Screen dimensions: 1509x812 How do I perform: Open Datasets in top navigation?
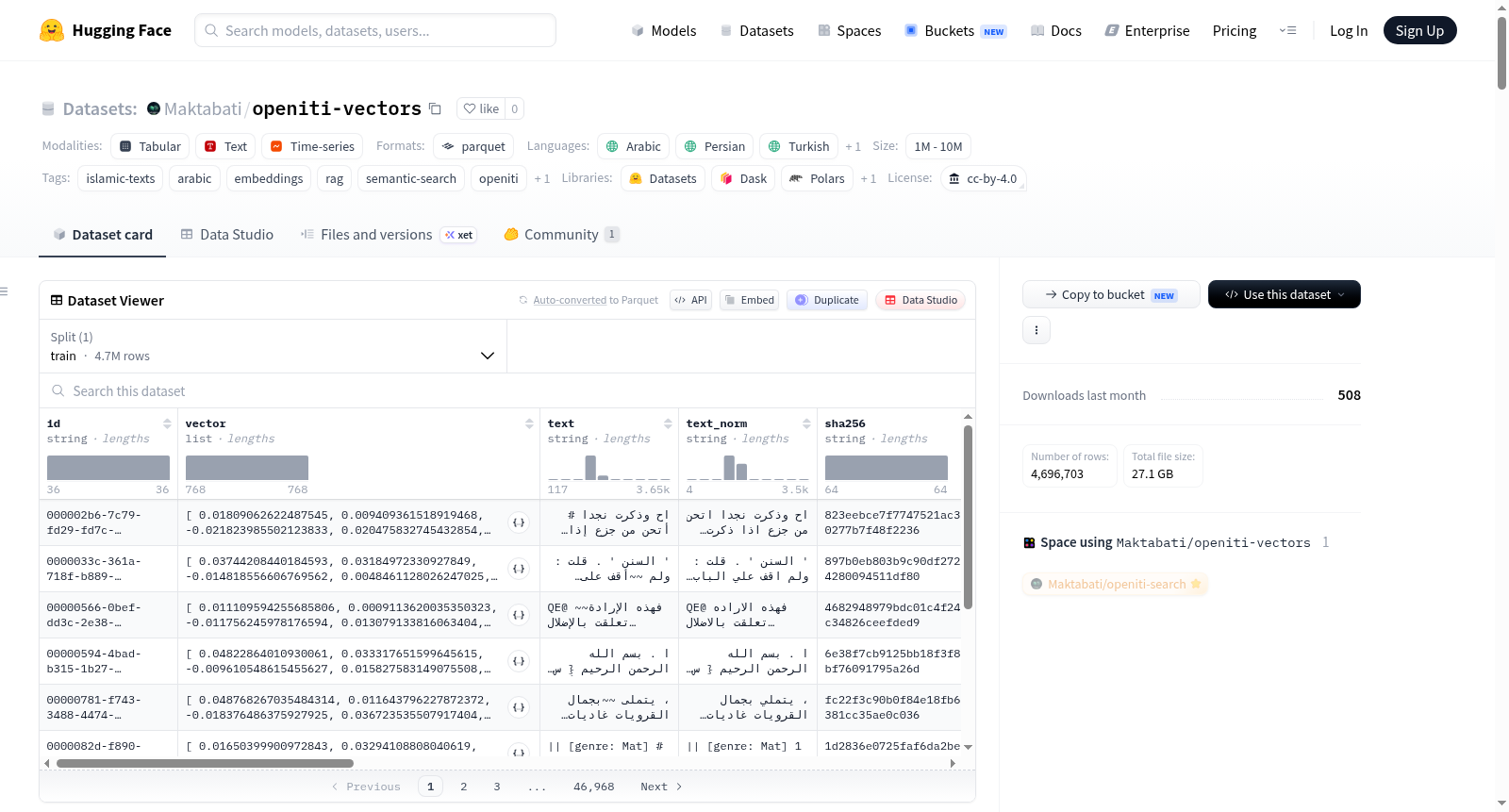click(x=757, y=31)
